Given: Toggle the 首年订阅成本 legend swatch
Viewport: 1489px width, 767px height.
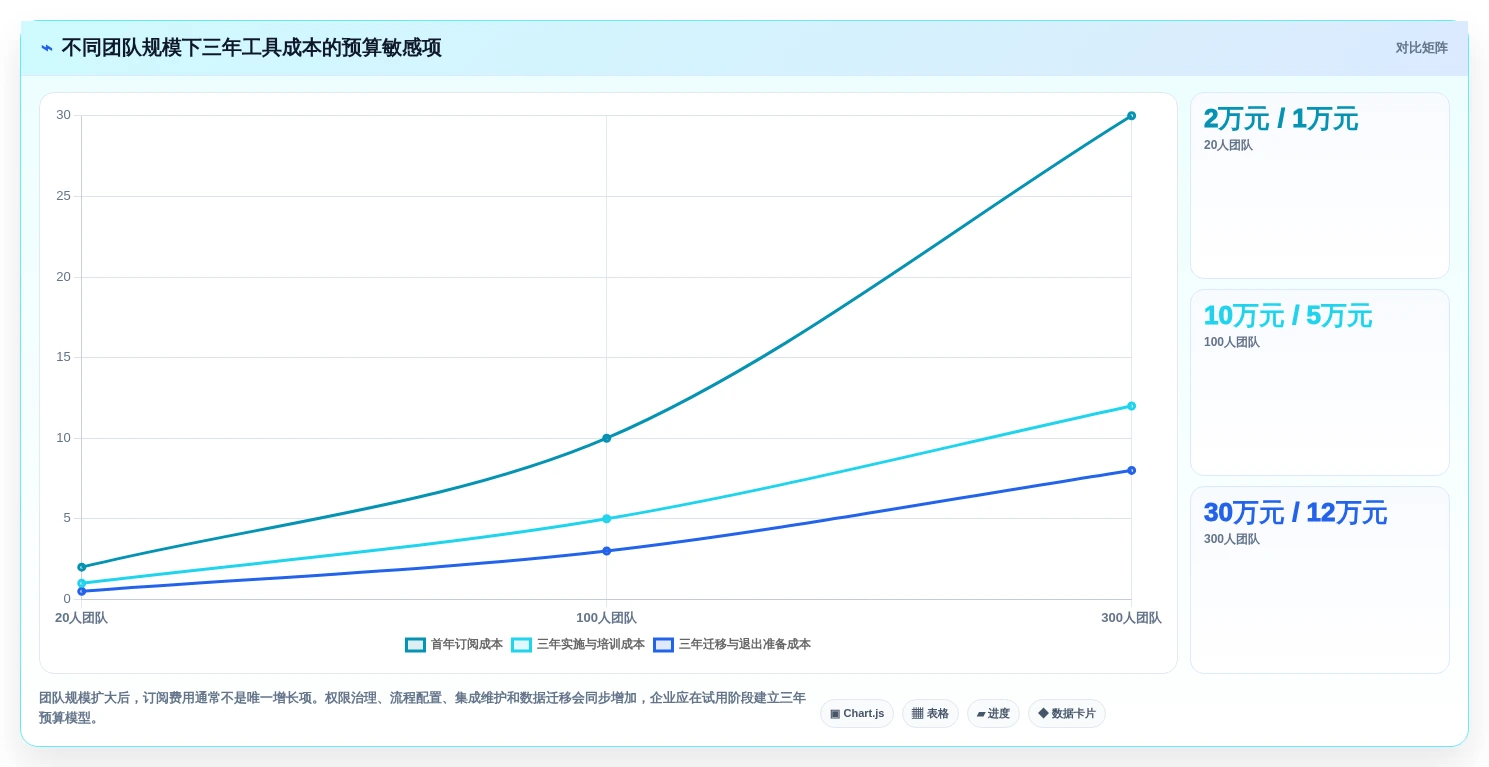Looking at the screenshot, I should (x=415, y=645).
